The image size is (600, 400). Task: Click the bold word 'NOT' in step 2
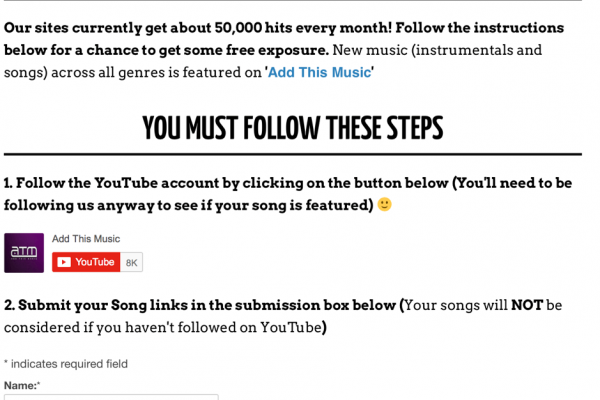527,305
